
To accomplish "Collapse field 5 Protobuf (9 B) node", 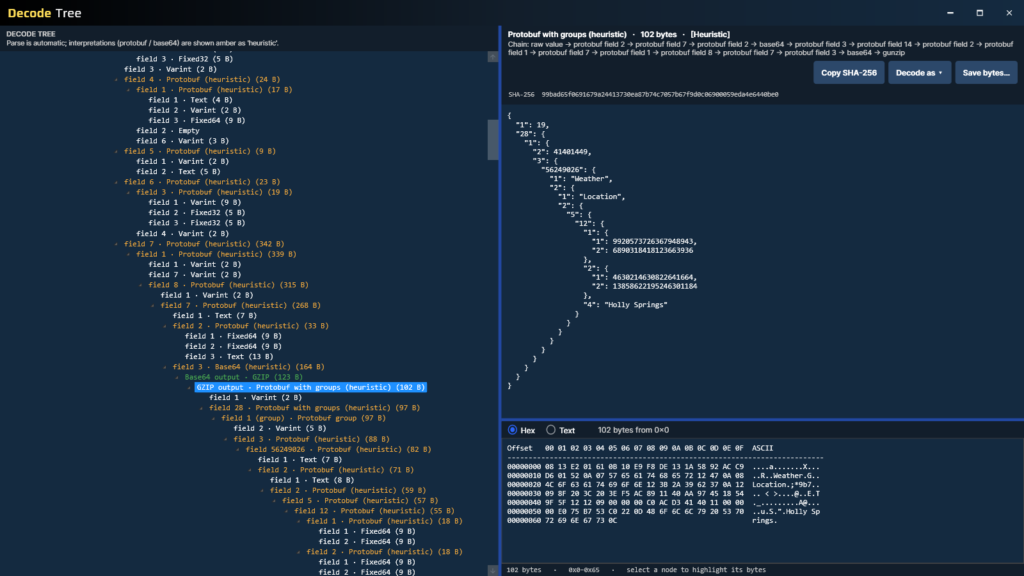I will [x=117, y=152].
